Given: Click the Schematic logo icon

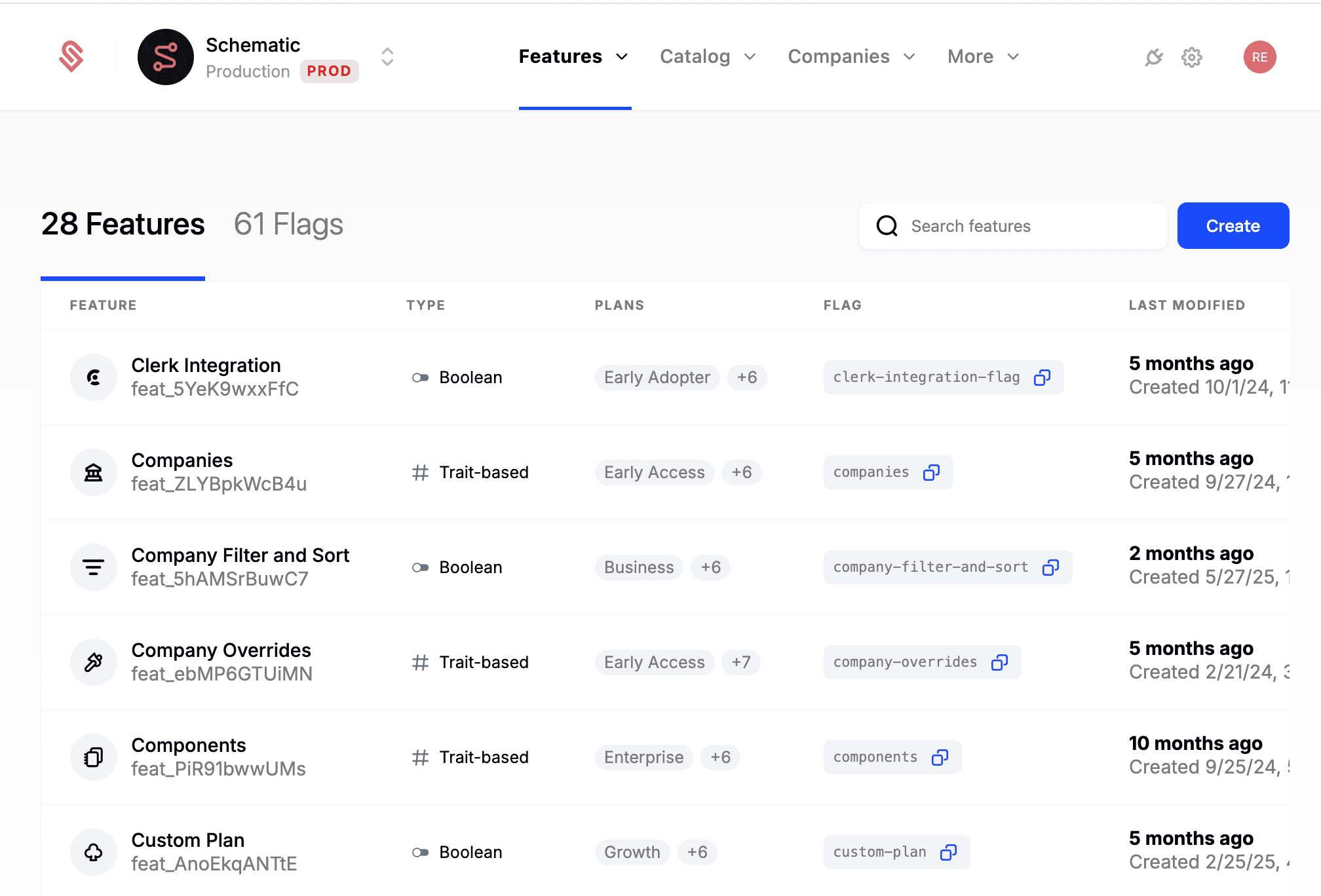Looking at the screenshot, I should [x=71, y=57].
